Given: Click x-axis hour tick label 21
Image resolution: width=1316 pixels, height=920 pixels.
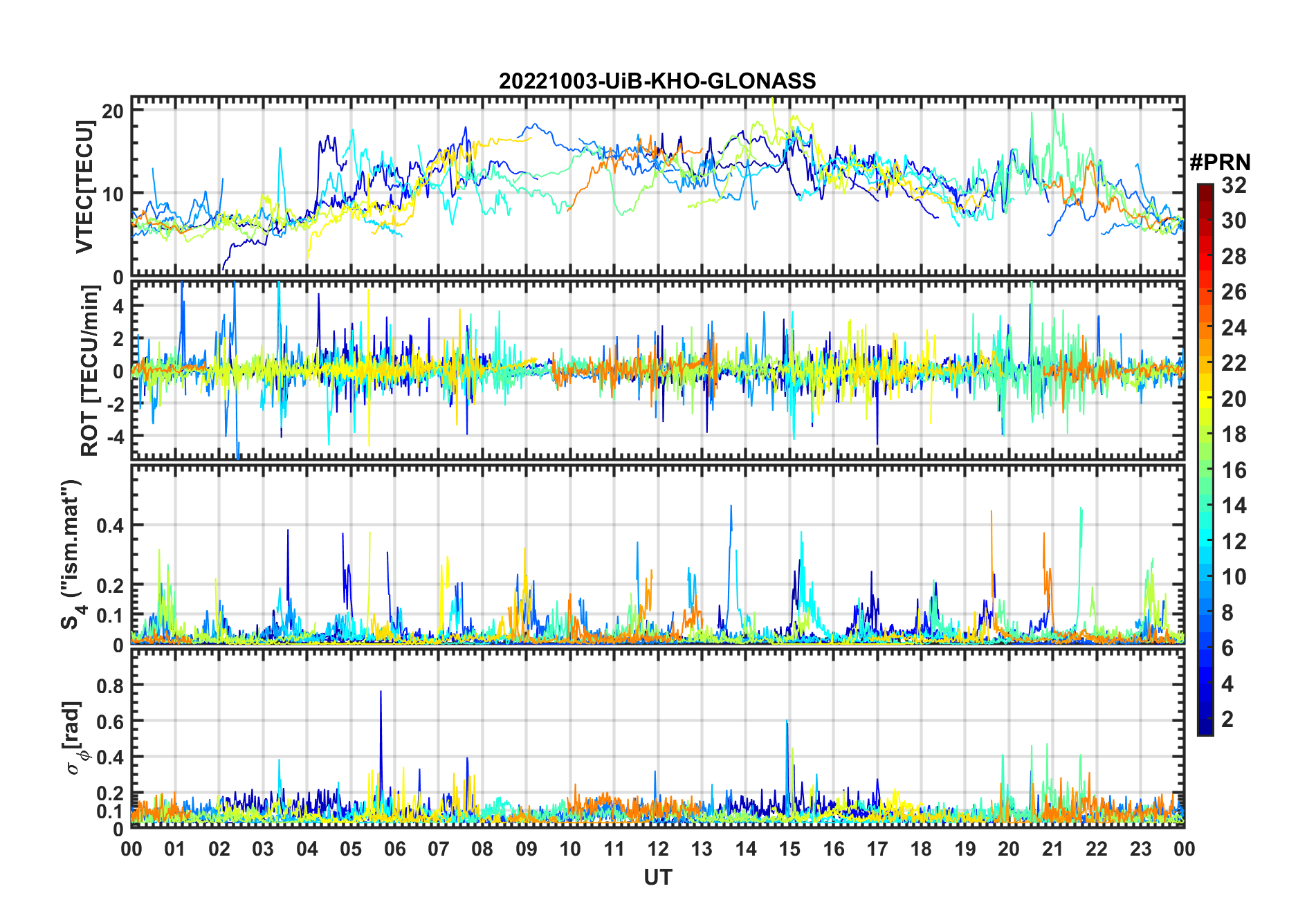Looking at the screenshot, I should pos(1053,849).
